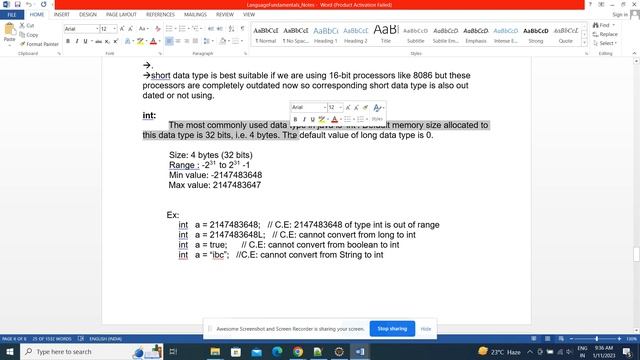The image size is (640, 360).
Task: Switch to the PAGE LAYOUT tab
Action: coord(121,15)
